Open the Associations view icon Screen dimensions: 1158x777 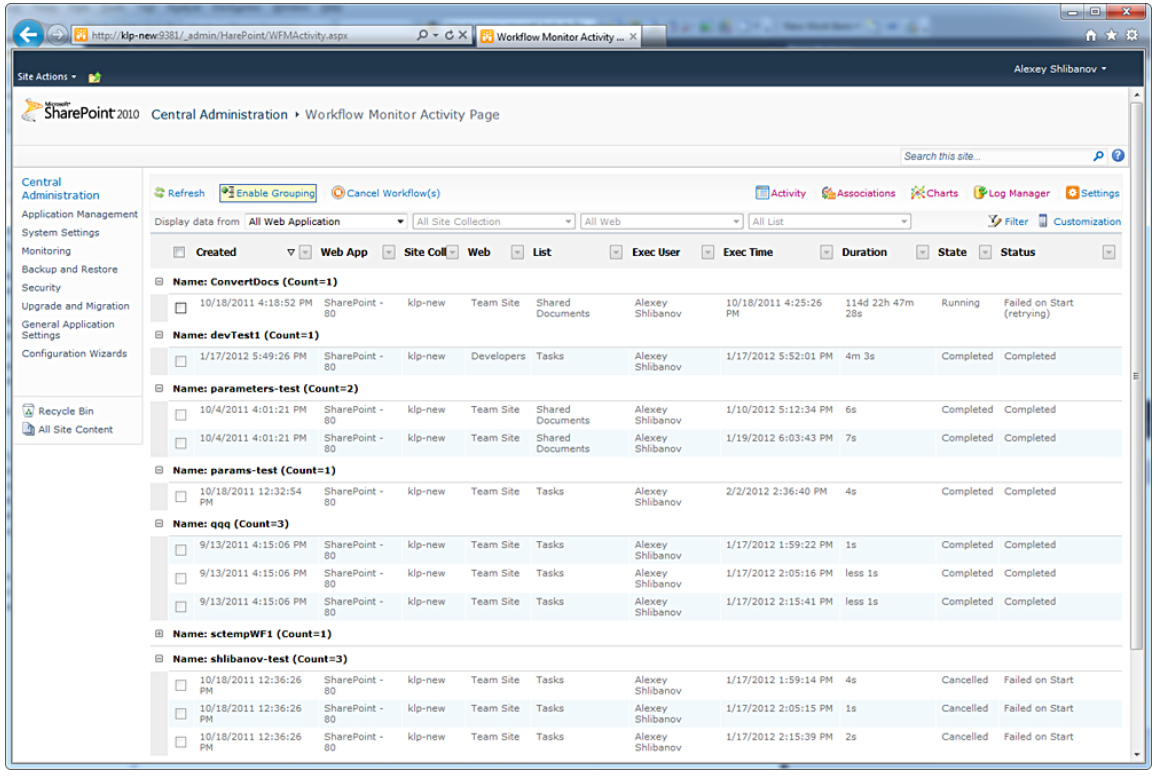pos(828,193)
